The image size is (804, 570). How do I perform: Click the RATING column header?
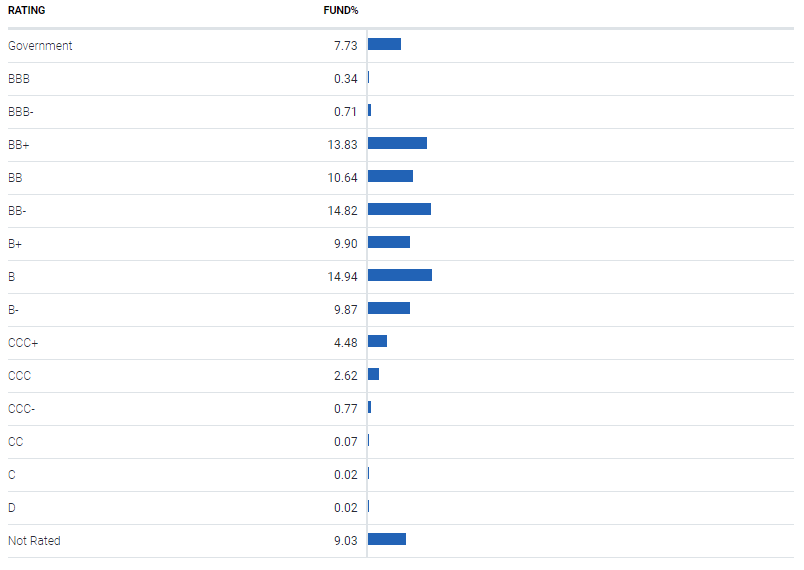pyautogui.click(x=27, y=10)
